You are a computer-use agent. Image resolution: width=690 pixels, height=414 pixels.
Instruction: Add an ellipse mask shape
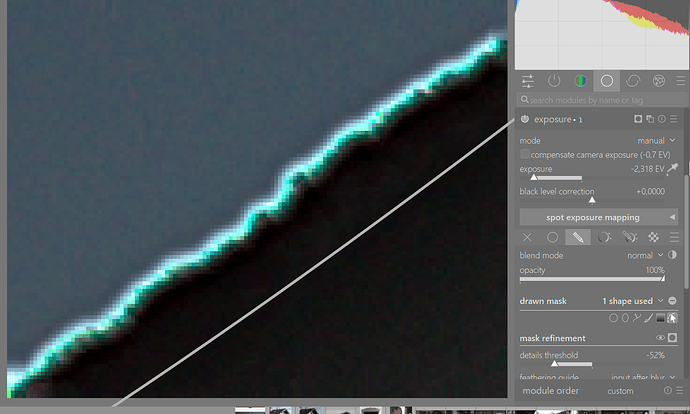(625, 318)
